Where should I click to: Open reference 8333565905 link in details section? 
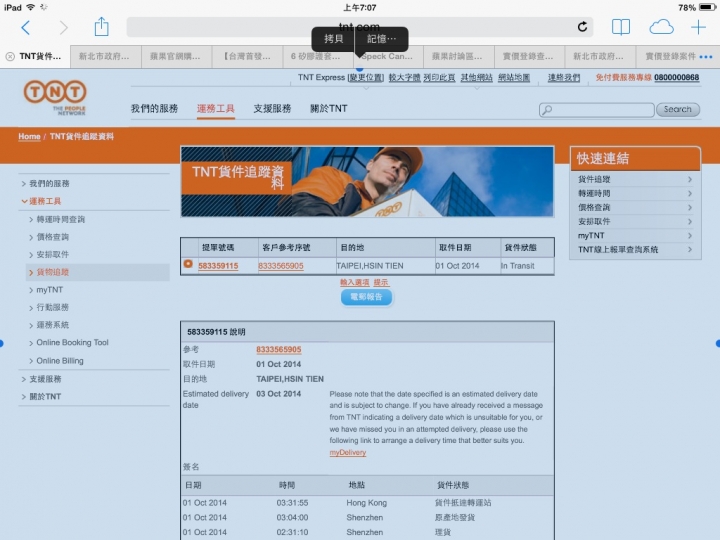pyautogui.click(x=279, y=349)
